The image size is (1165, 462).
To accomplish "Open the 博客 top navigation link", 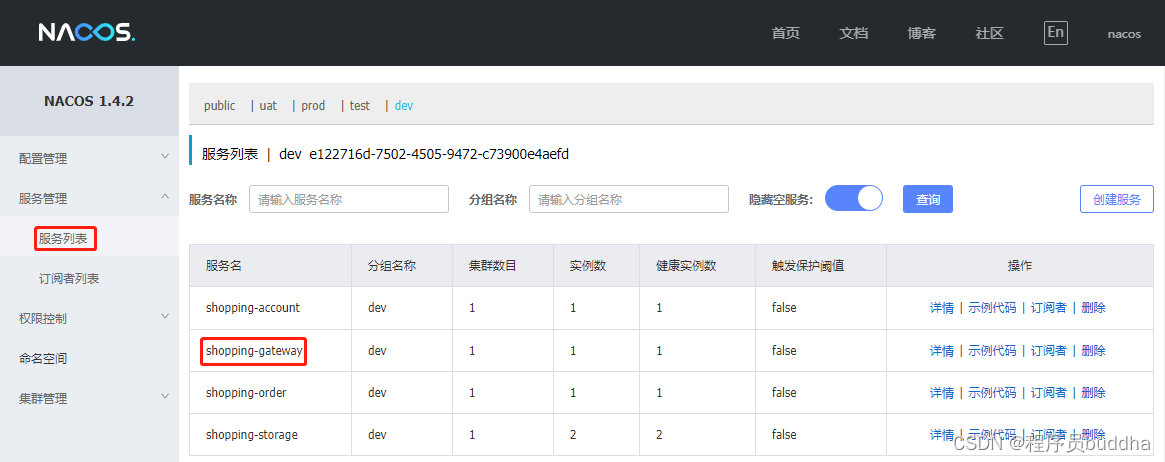I will (921, 33).
